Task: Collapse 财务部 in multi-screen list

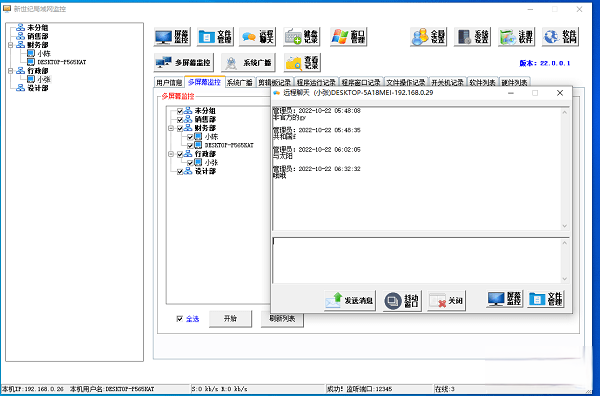Action: click(x=171, y=128)
